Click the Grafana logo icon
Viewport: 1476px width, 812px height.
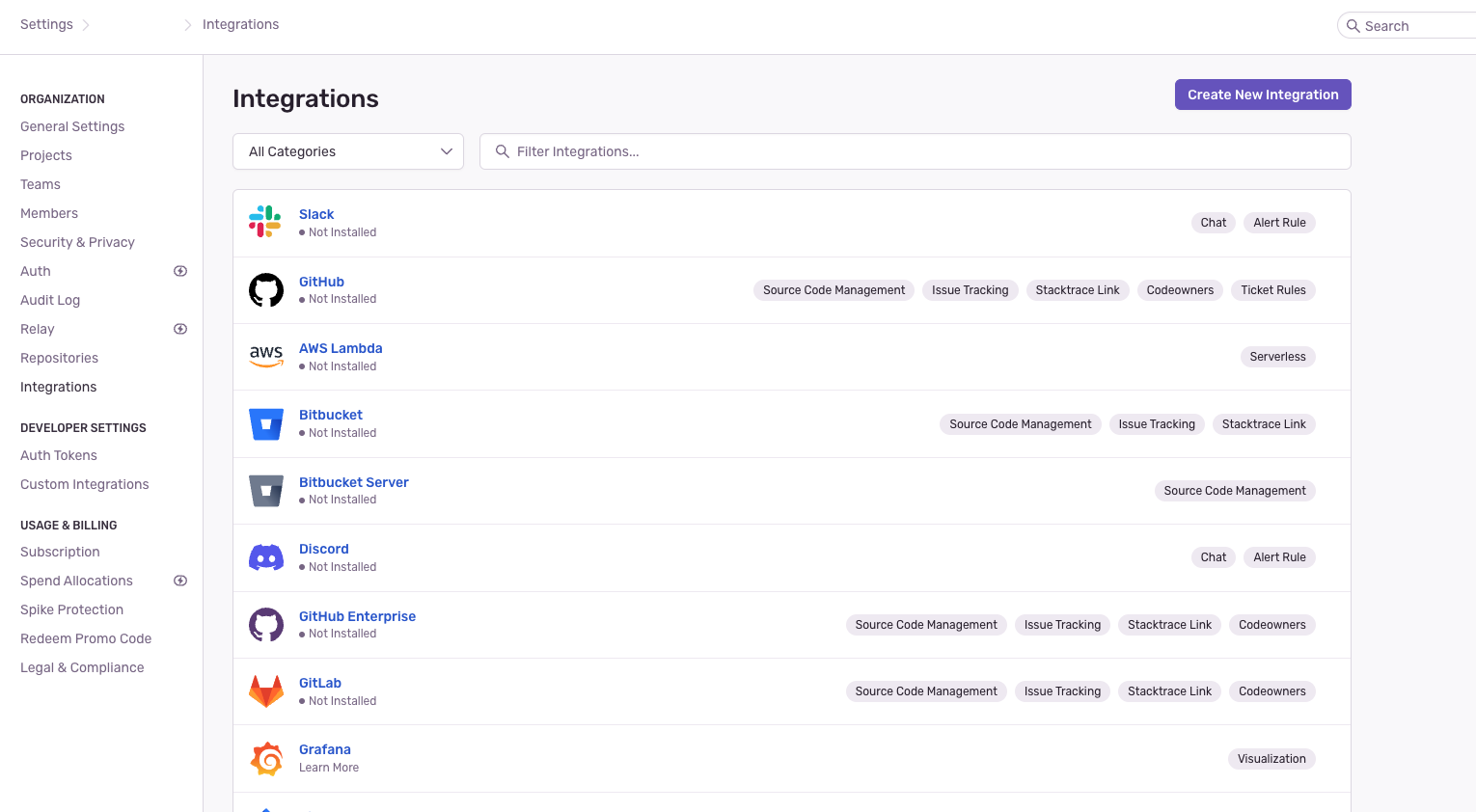tap(266, 759)
